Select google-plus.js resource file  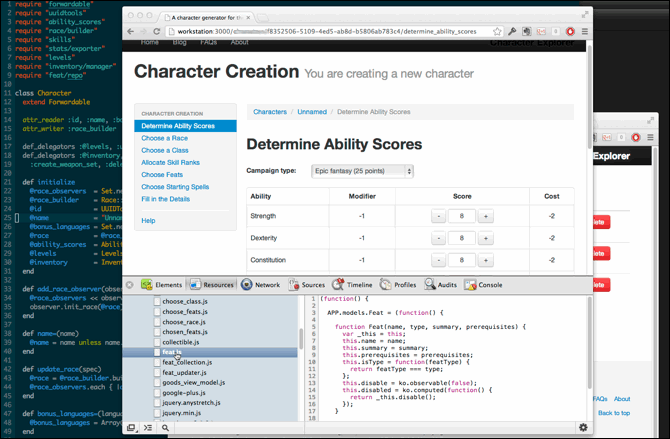pyautogui.click(x=184, y=392)
